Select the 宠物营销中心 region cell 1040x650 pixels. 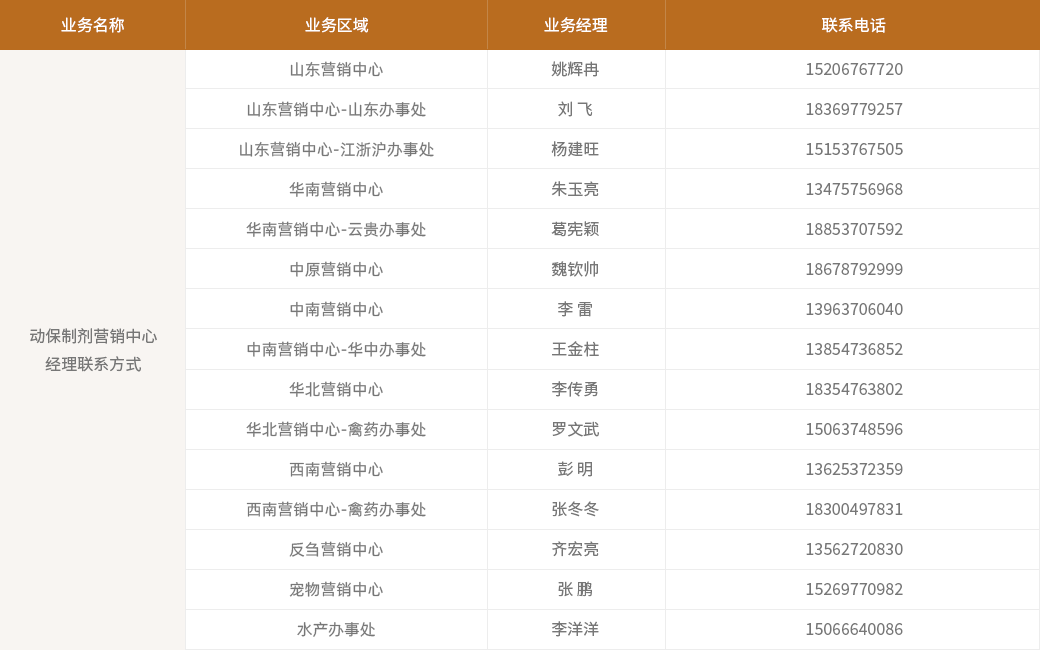point(336,589)
